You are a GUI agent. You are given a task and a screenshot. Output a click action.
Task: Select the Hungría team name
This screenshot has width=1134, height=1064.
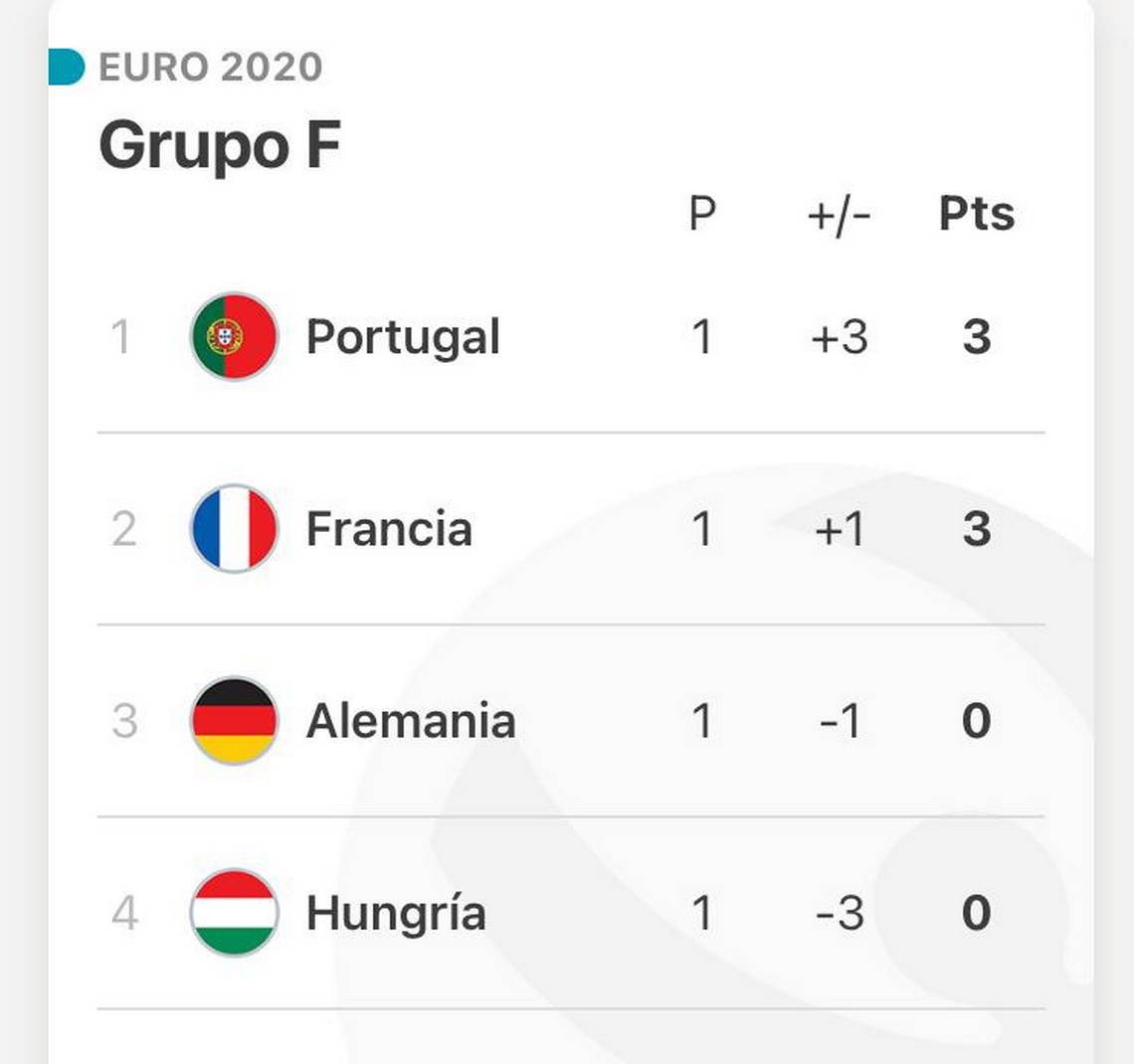click(396, 912)
